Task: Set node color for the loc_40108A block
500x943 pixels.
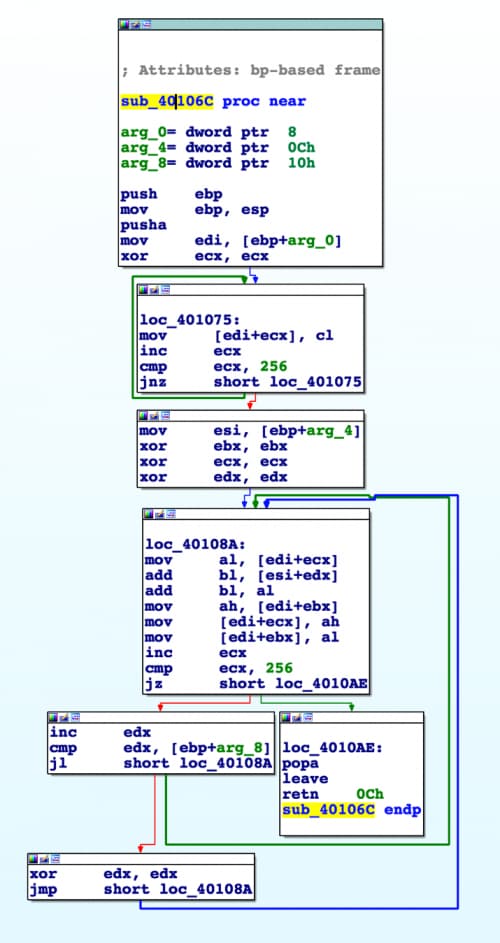Action: 149,514
